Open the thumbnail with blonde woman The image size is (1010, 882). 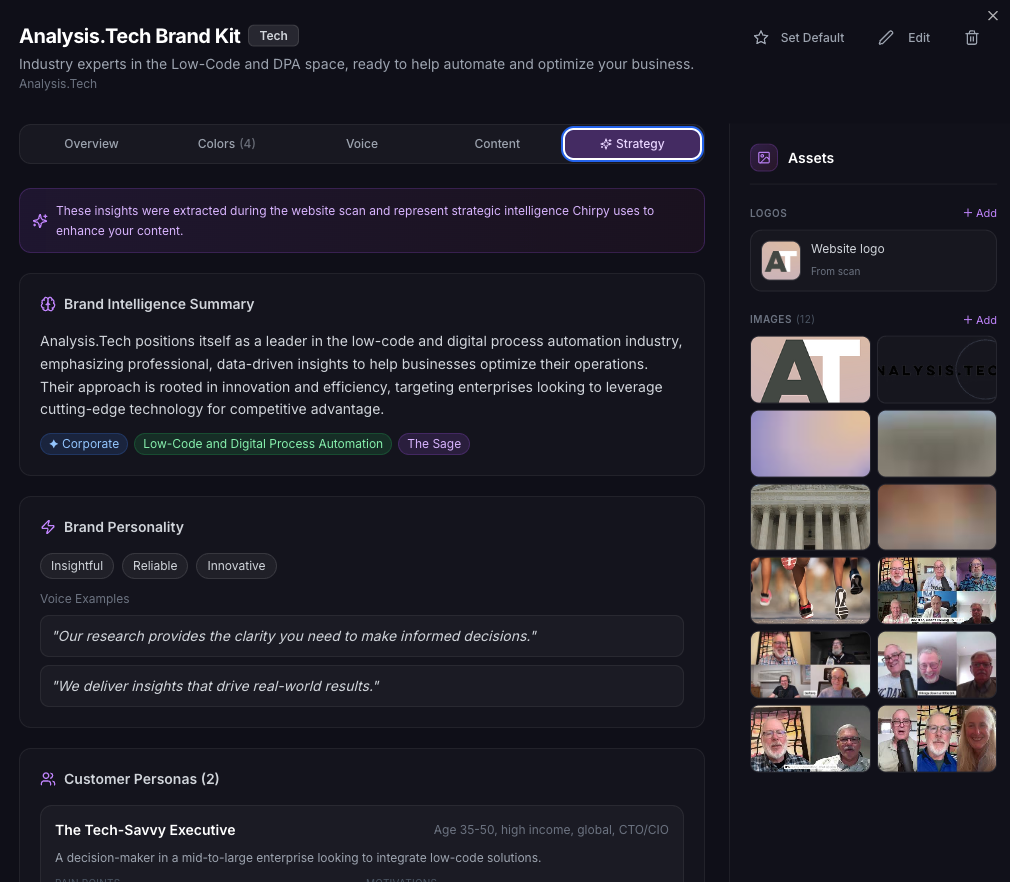coord(937,739)
